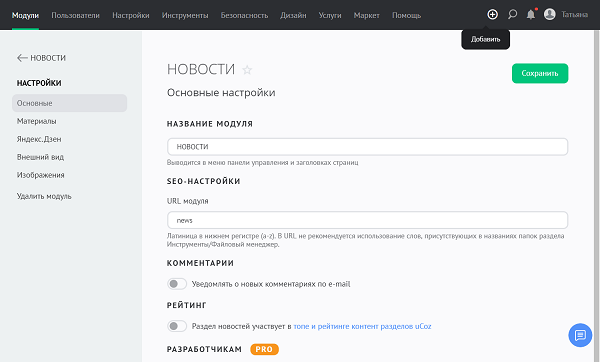Select Яндекс.Дзен in the sidebar
The width and height of the screenshot is (600, 362).
[x=39, y=139]
